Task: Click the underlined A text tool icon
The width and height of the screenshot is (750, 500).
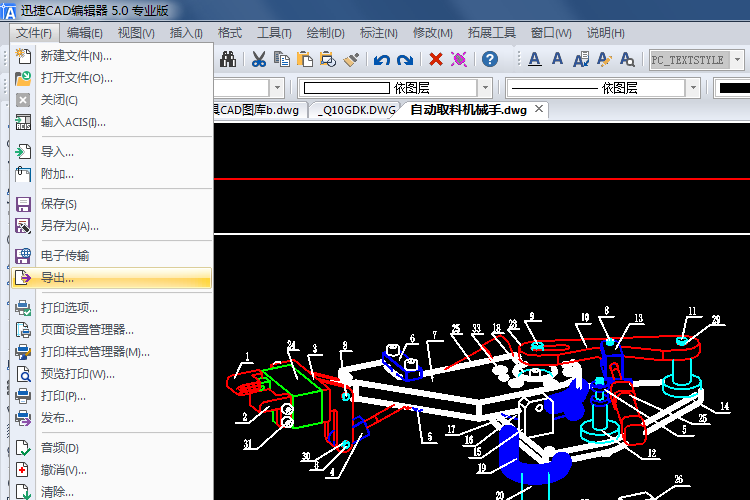Action: [534, 59]
